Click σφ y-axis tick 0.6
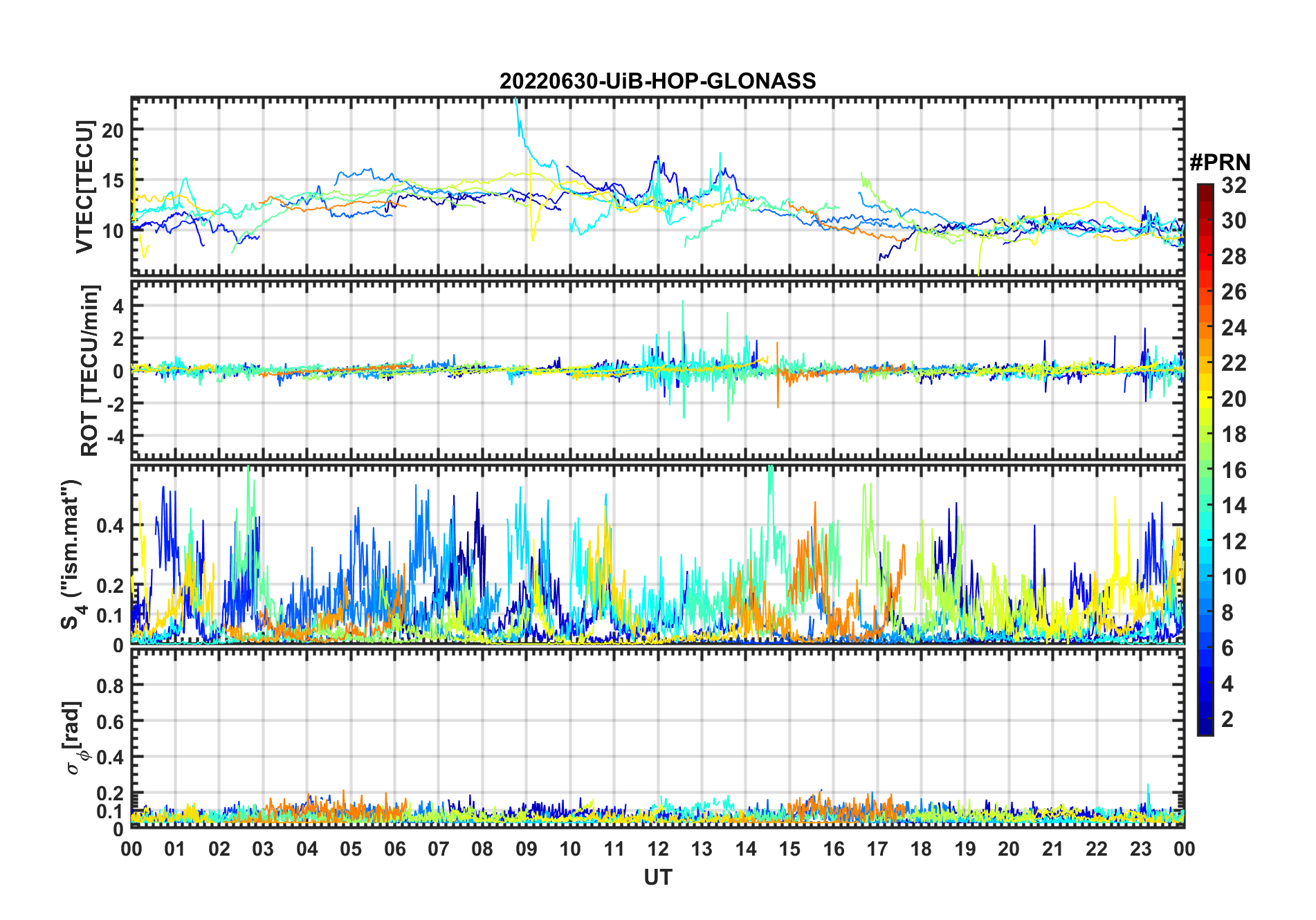 point(110,721)
